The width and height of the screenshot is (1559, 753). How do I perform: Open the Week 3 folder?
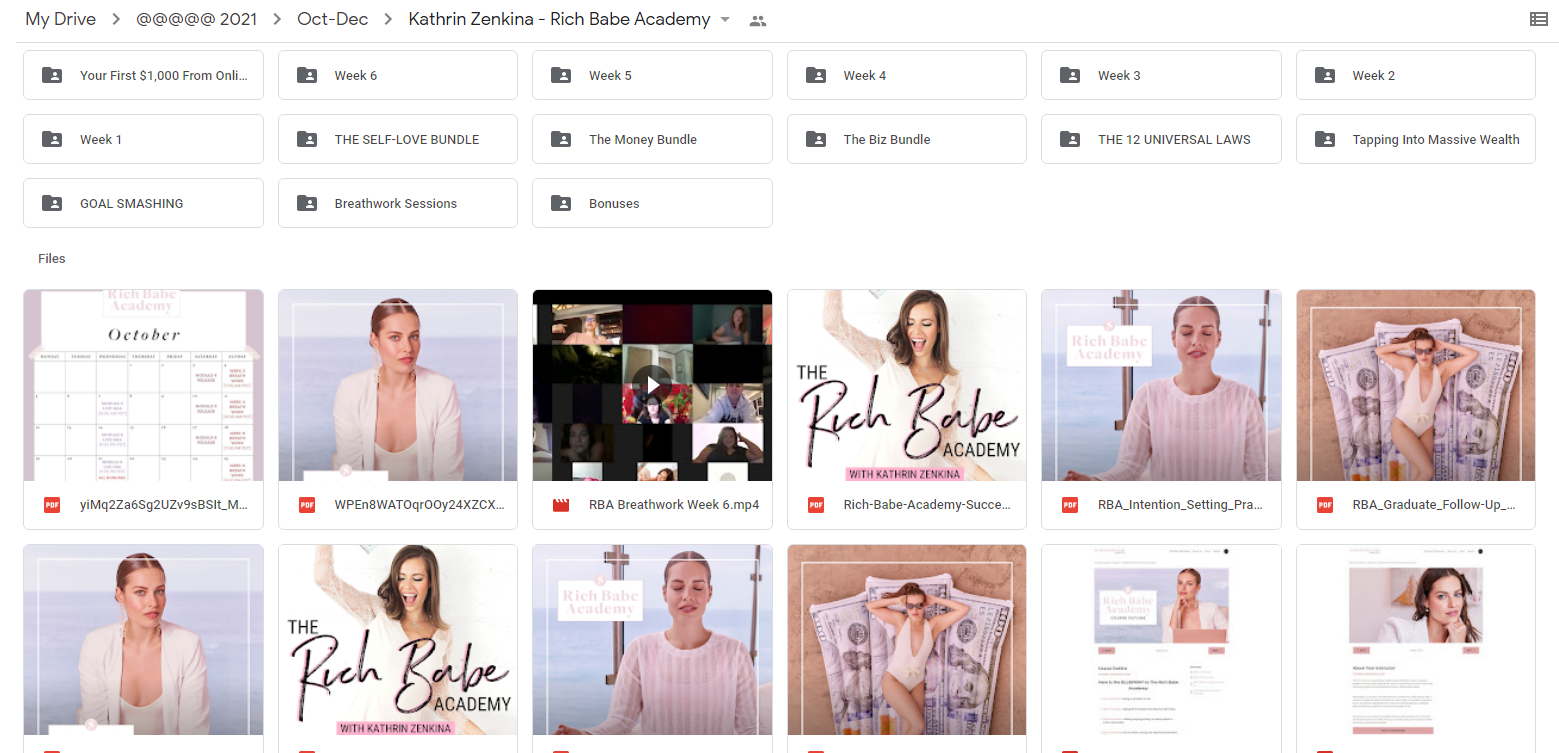pos(1161,75)
